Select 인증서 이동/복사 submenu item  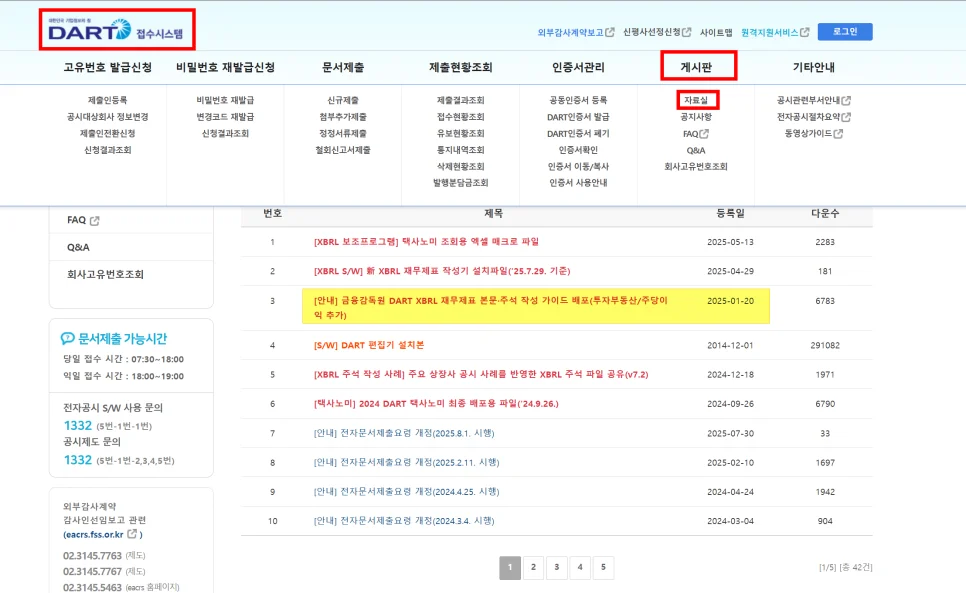[x=578, y=166]
